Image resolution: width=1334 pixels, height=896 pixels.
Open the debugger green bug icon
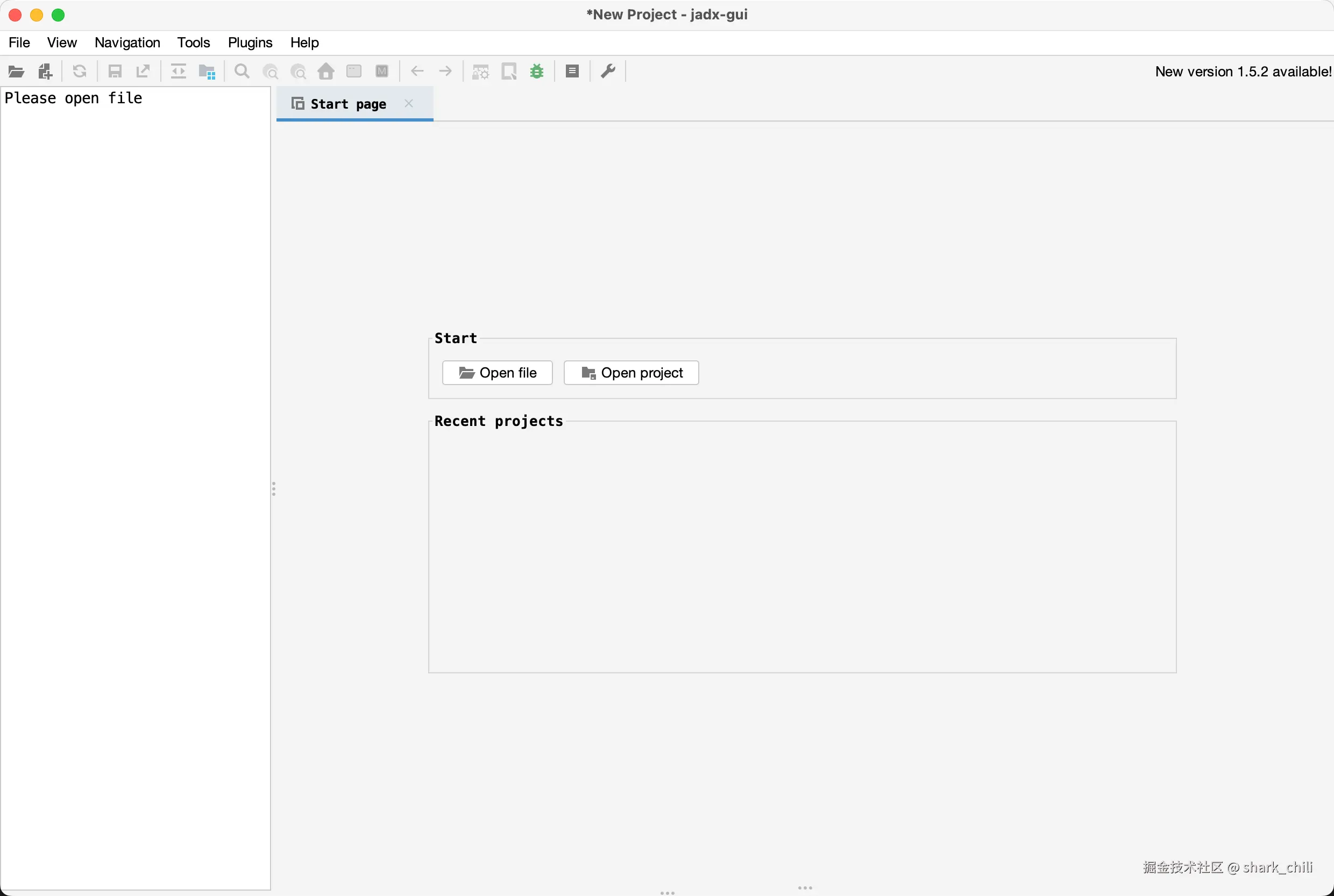pos(537,72)
